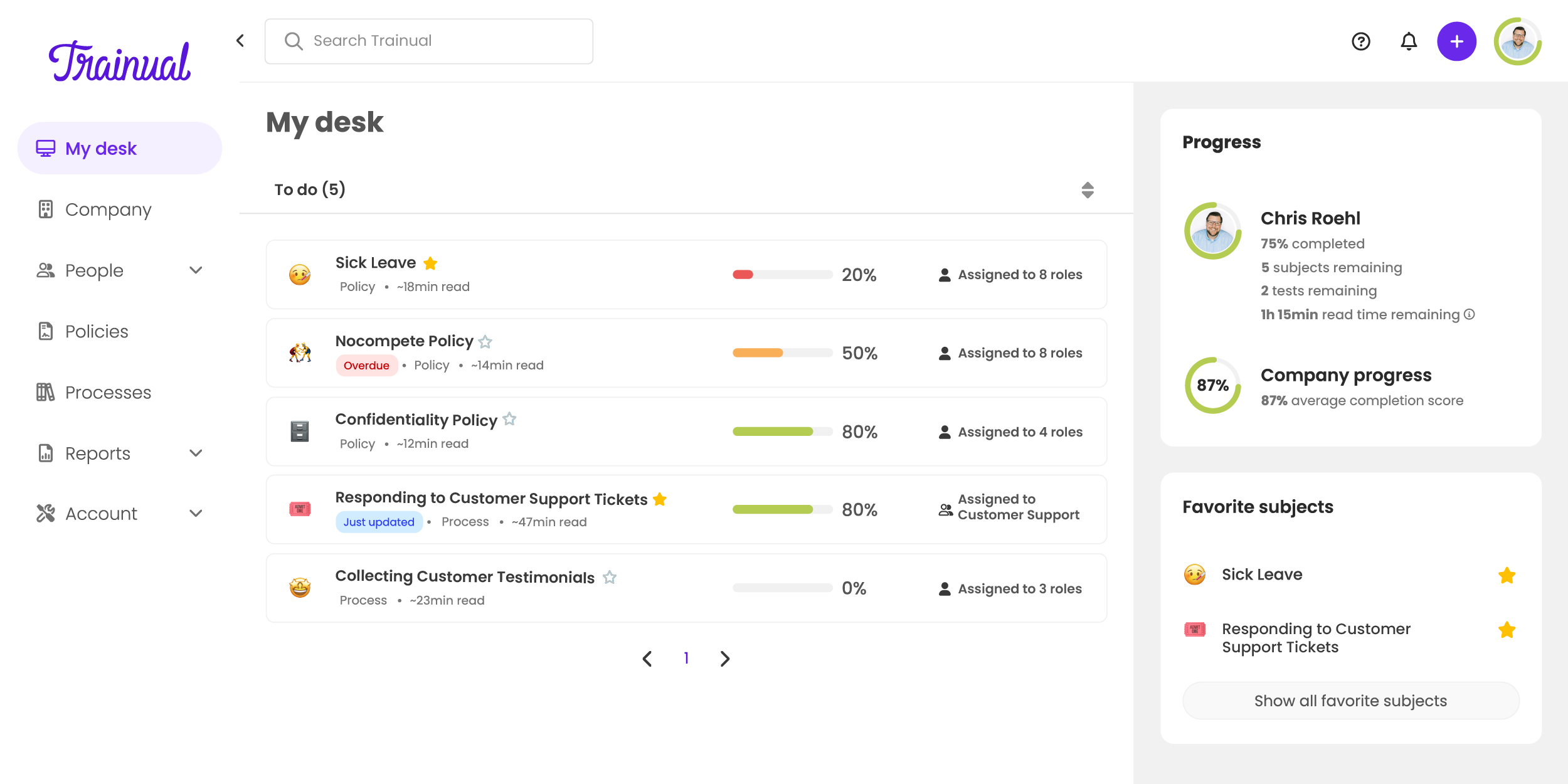Favorite the Nocompete Policy star
Viewport: 1568px width, 784px height.
click(485, 342)
